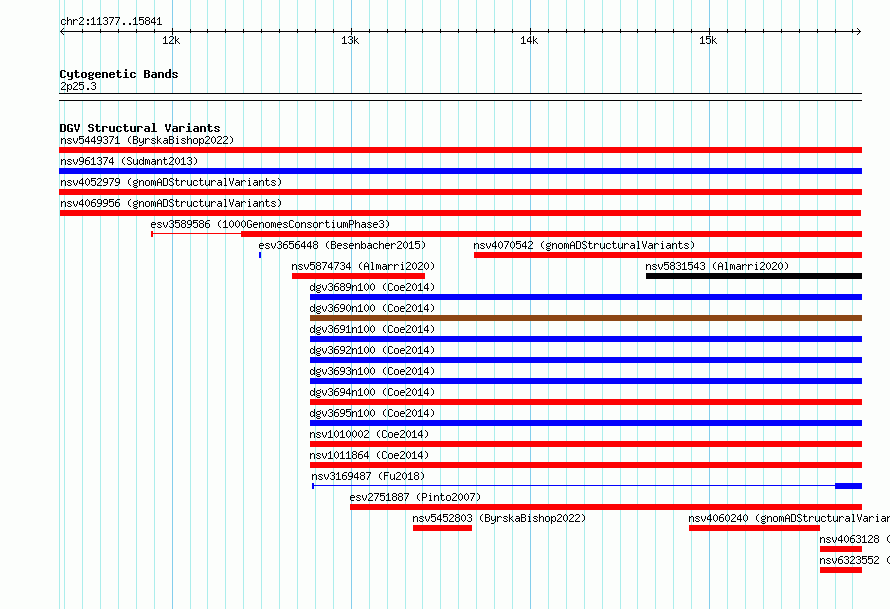Open nsv1010002 (Coe2014) label

point(369,434)
